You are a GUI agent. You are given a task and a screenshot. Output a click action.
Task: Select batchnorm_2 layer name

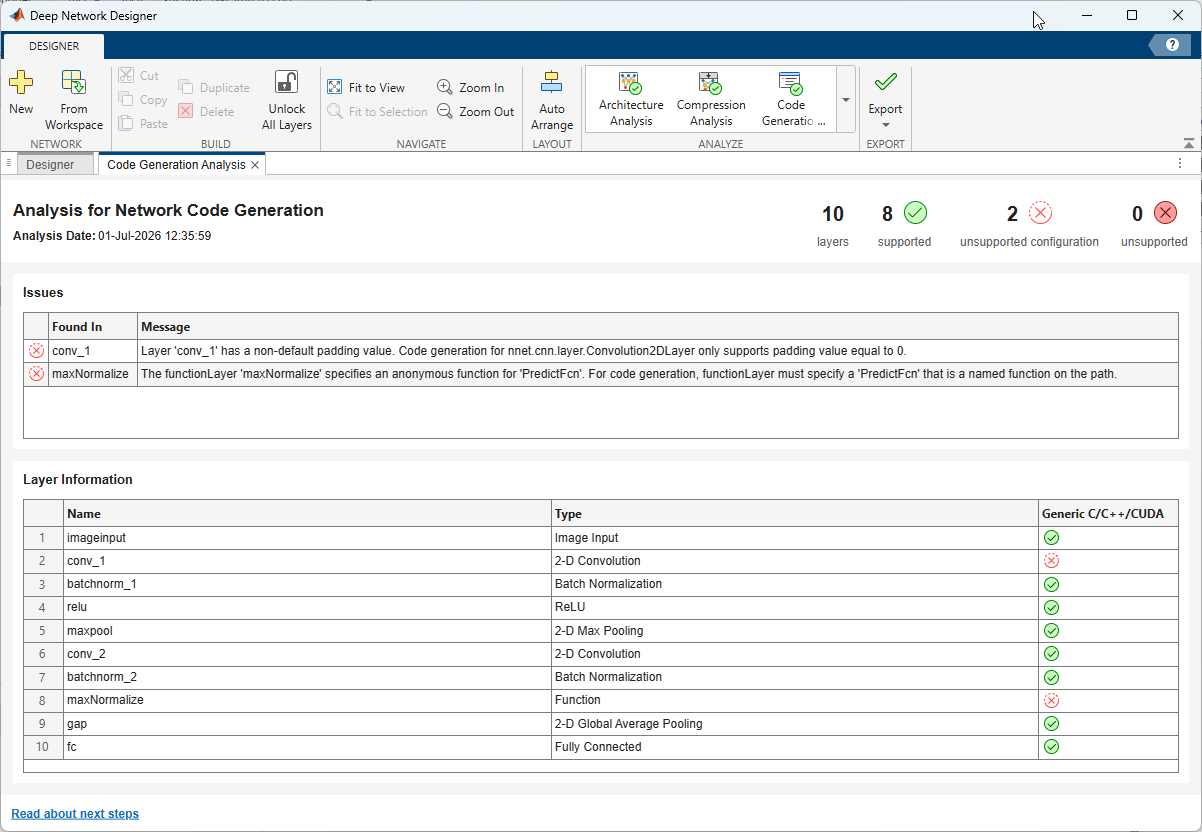click(101, 677)
